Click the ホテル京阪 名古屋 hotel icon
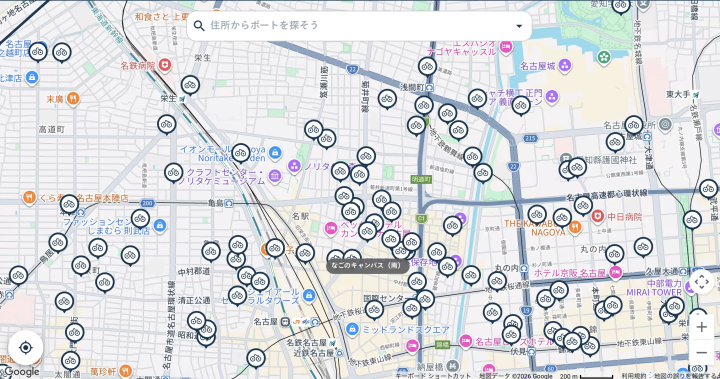 (615, 273)
